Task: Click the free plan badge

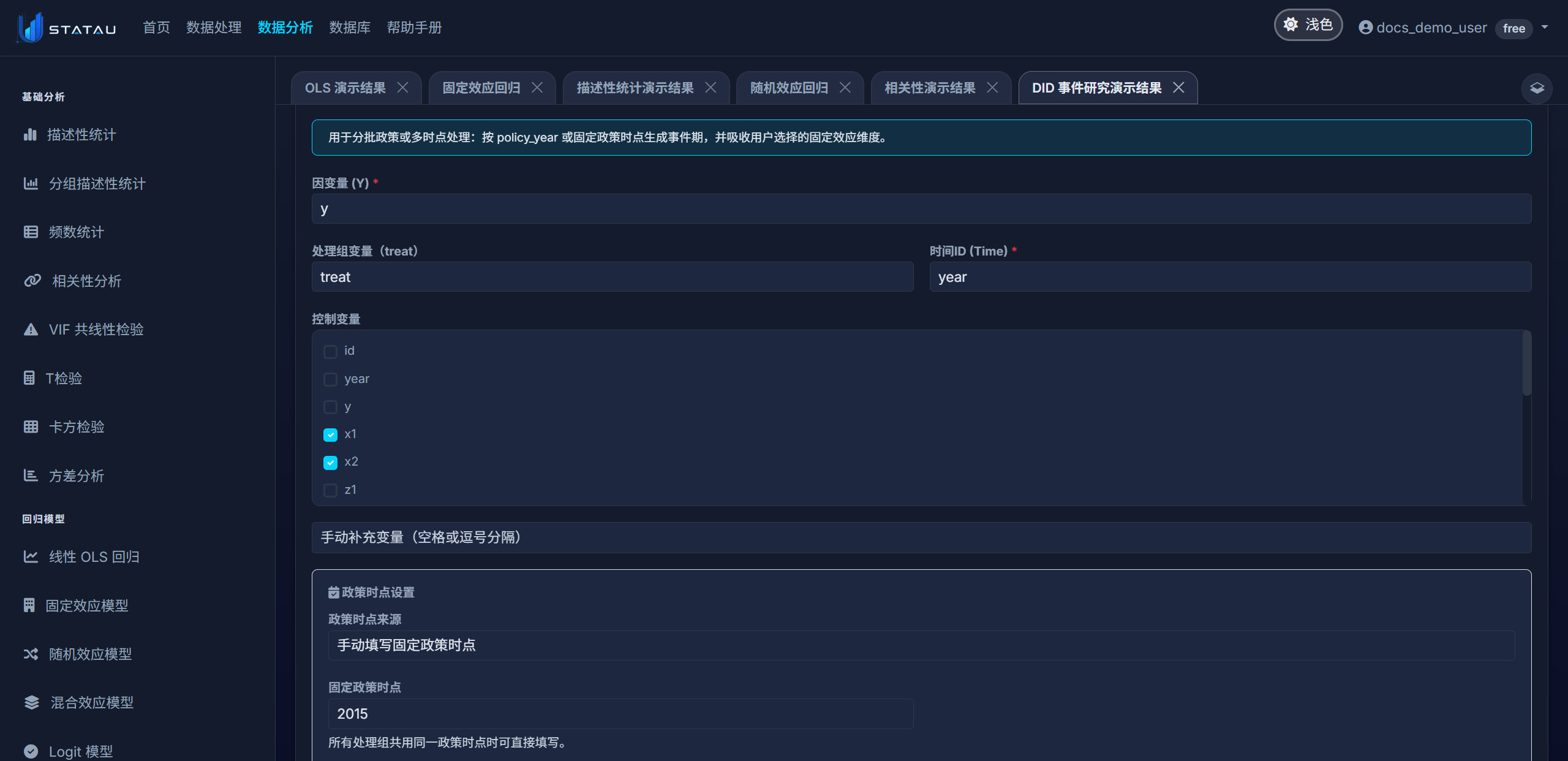Action: pos(1513,28)
